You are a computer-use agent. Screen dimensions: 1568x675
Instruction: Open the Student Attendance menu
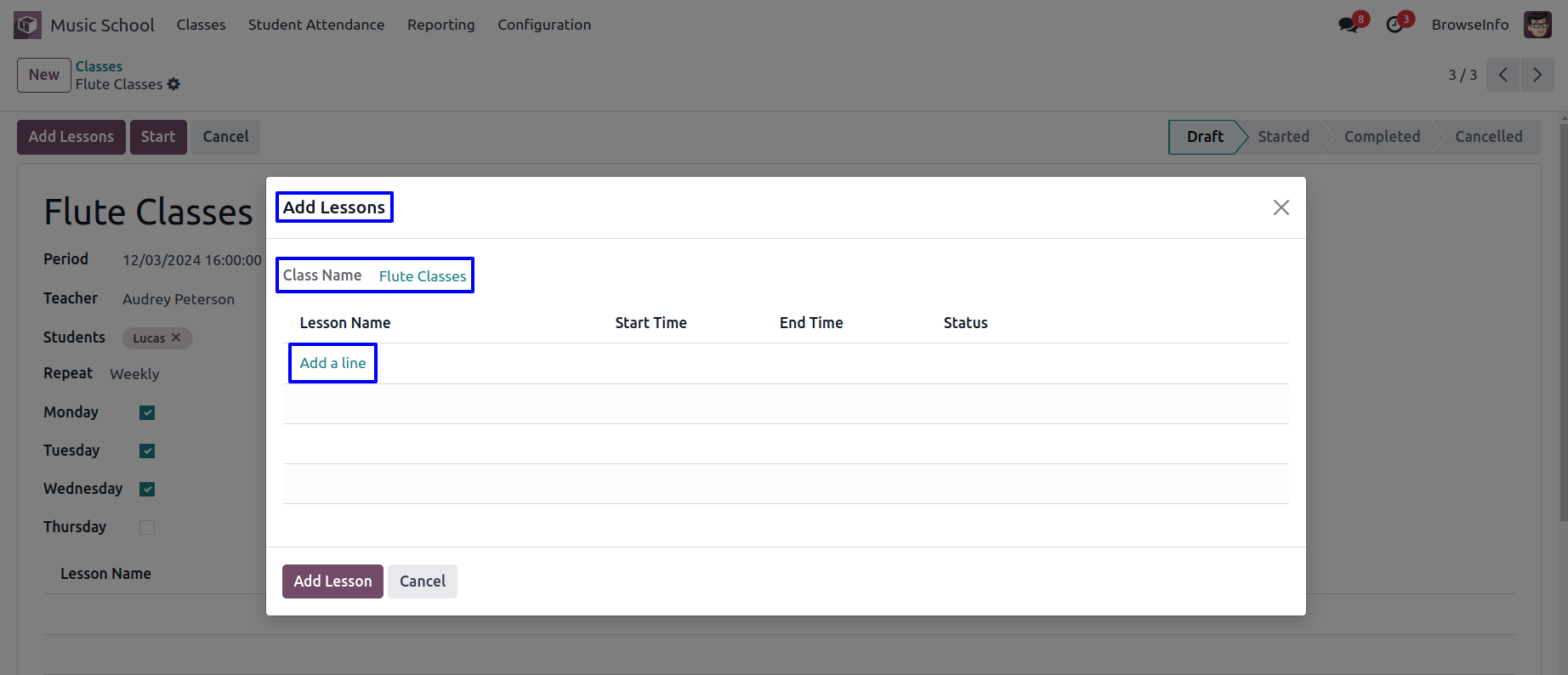coord(316,25)
